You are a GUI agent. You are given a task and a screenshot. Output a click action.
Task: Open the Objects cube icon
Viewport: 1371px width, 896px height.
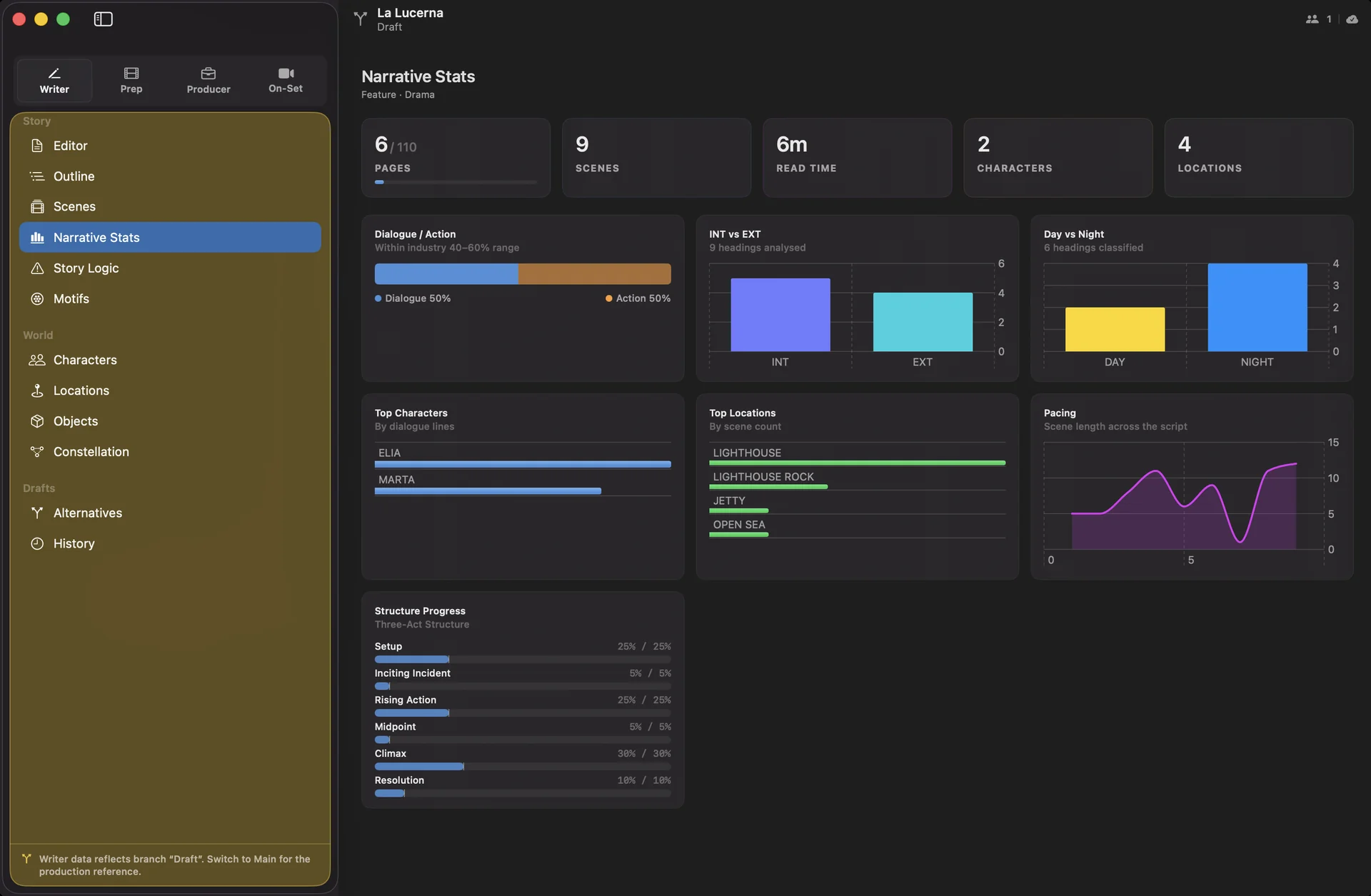37,421
